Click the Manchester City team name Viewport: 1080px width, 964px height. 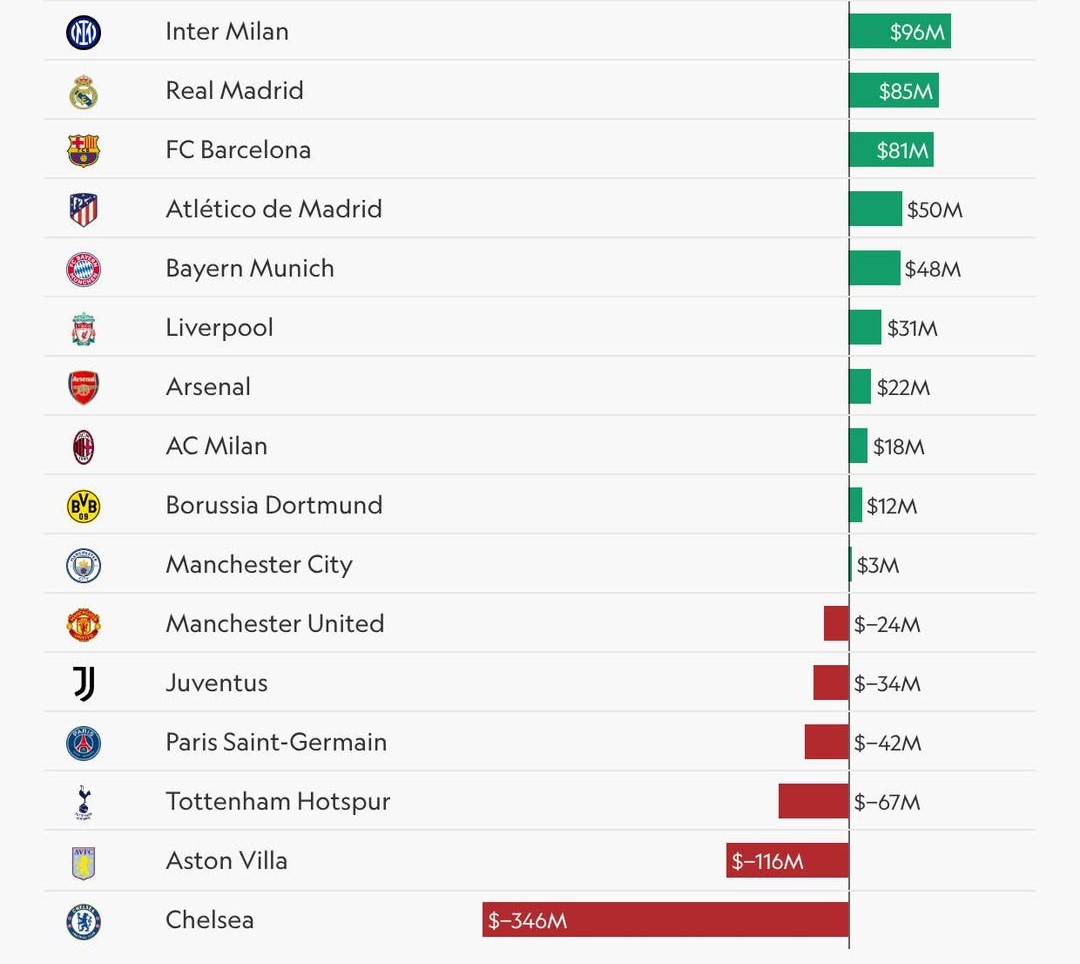(259, 565)
